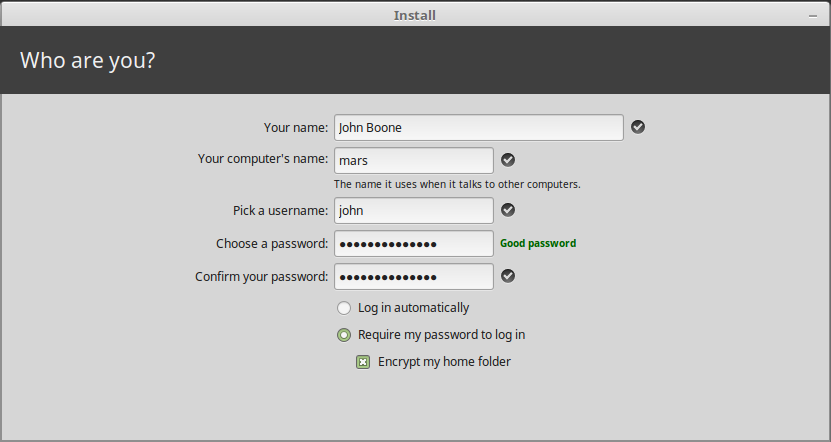Click the Confirm your password field
This screenshot has height=442, width=831.
tap(413, 276)
